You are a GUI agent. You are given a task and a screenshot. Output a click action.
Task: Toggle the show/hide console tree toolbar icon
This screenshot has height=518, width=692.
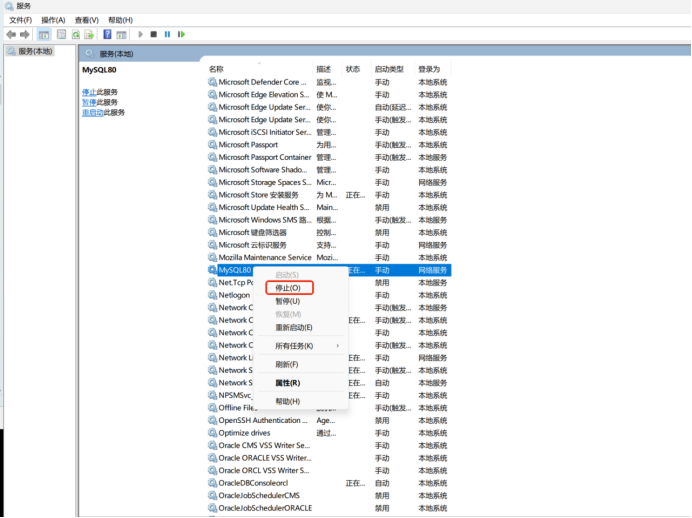click(x=44, y=34)
